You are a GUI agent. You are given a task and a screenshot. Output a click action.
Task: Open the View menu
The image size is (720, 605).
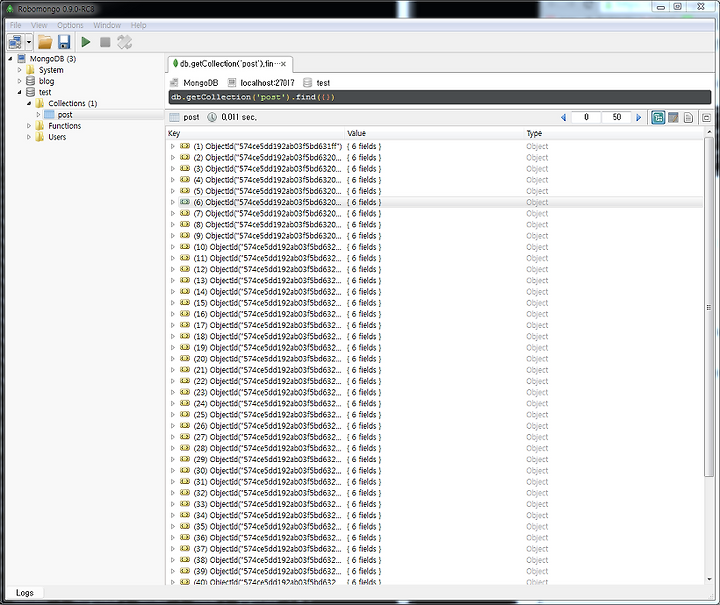39,25
